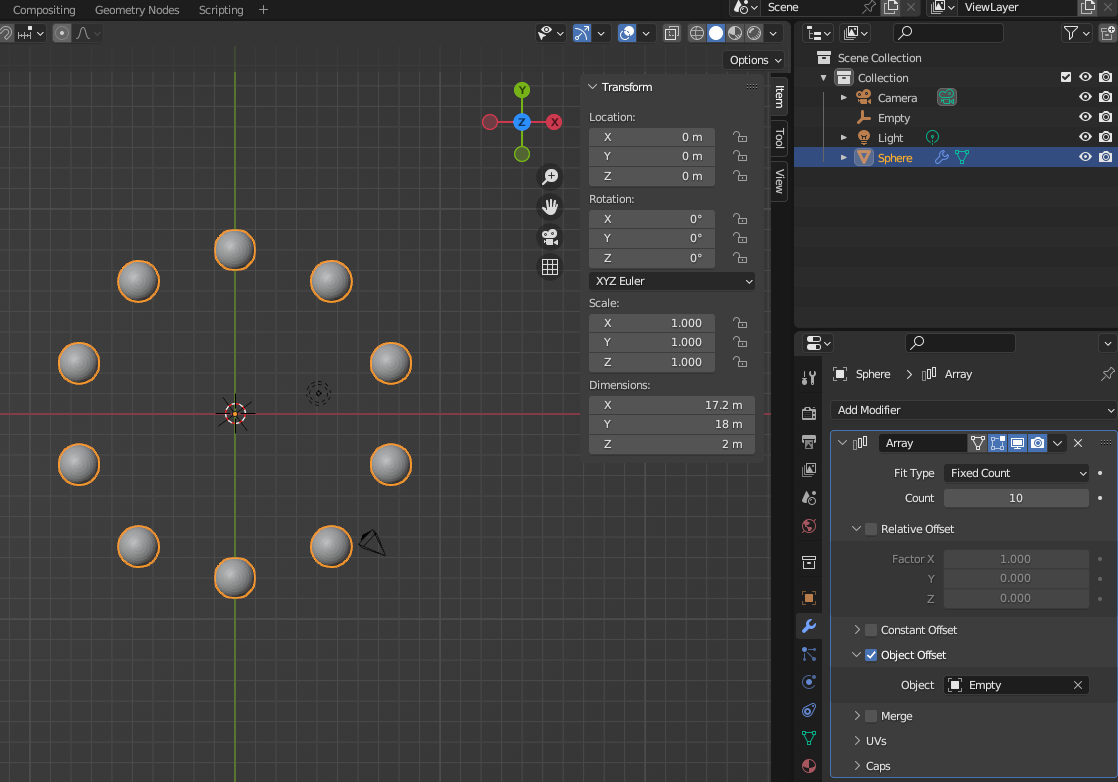Toggle X-ray view in viewport header
Viewport: 1118px width, 782px height.
[x=671, y=33]
